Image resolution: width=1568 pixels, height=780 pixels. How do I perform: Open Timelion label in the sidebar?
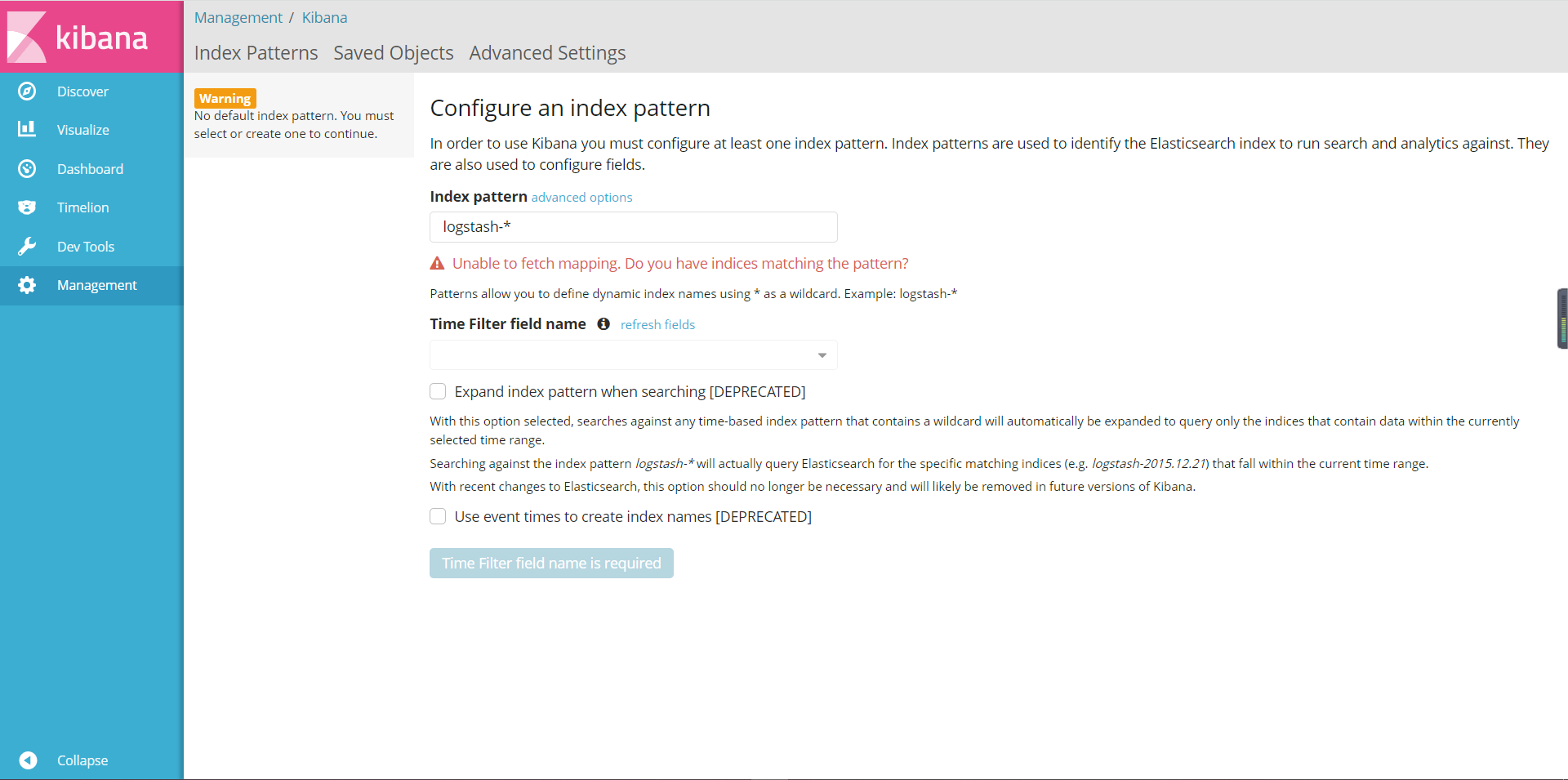tap(83, 207)
